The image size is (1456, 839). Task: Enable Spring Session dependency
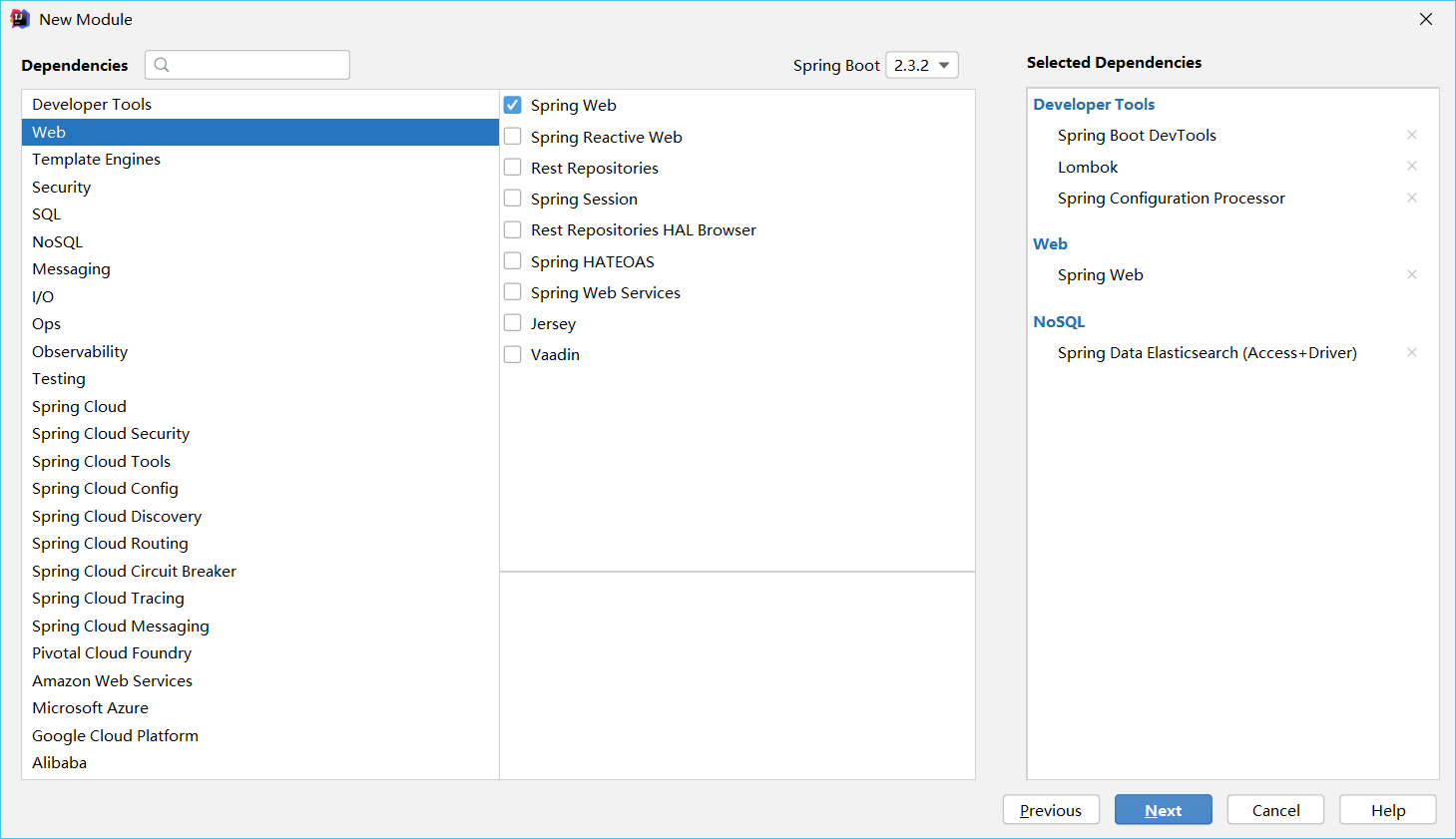tap(513, 198)
